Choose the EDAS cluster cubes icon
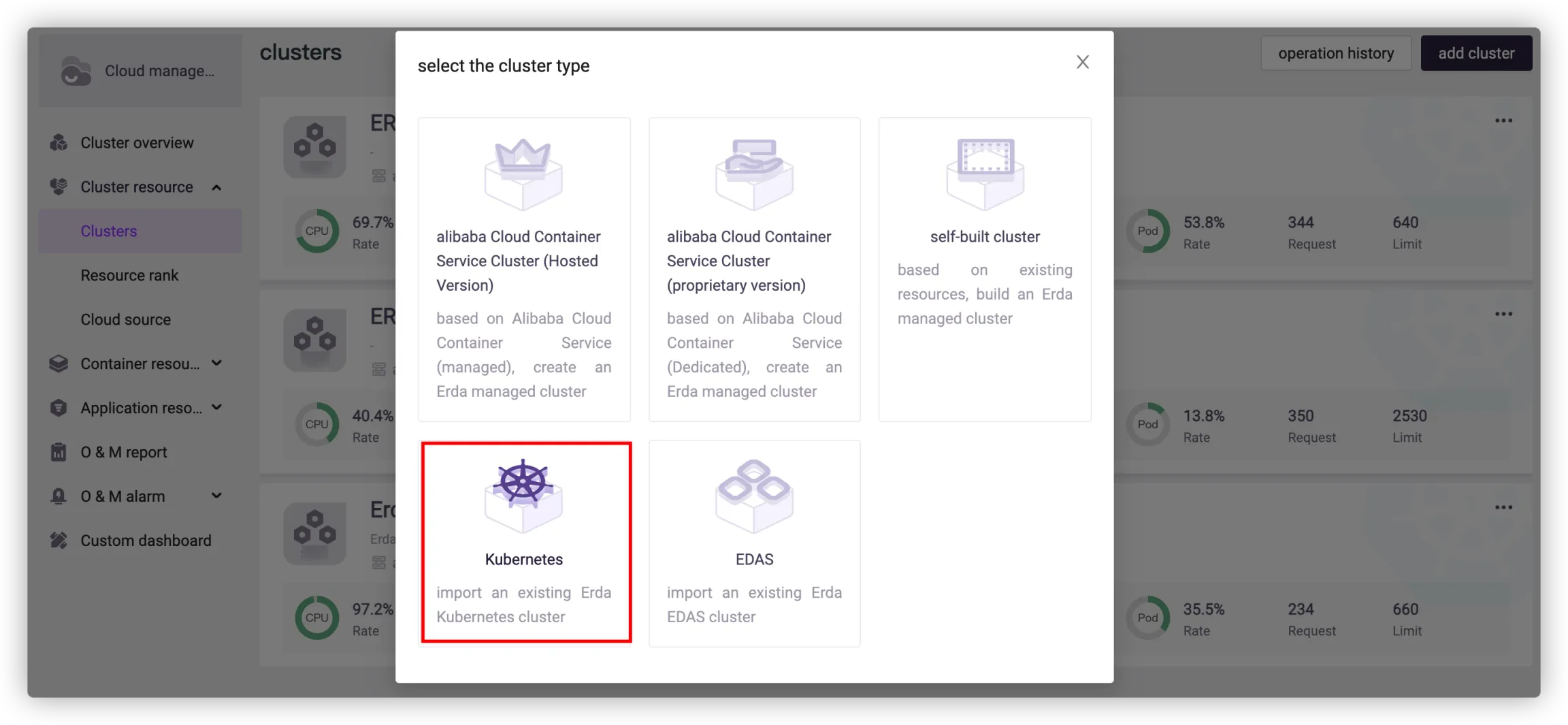The height and width of the screenshot is (725, 1568). click(754, 495)
